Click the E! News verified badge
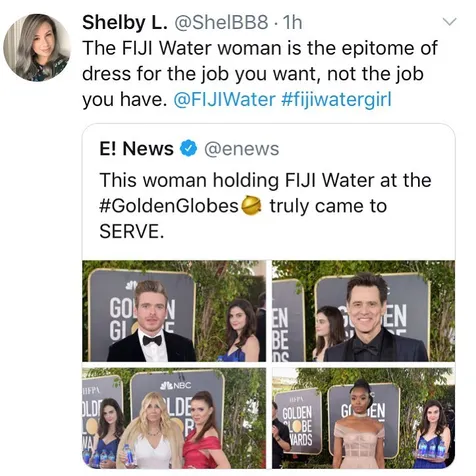This screenshot has width=476, height=476. click(x=189, y=148)
